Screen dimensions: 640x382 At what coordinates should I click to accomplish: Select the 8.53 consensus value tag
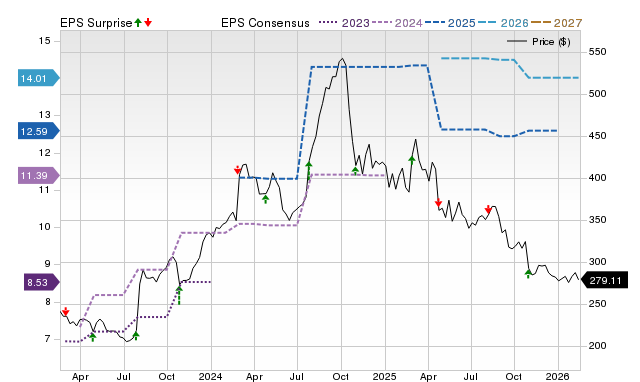(42, 282)
